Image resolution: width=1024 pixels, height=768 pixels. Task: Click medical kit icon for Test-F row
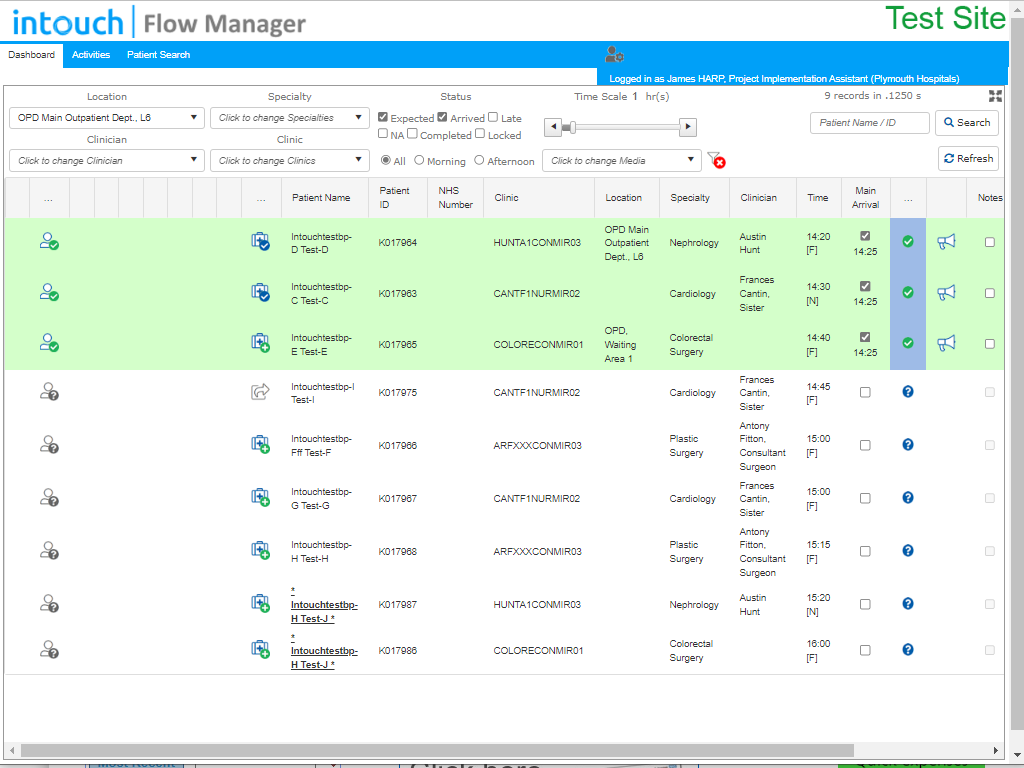261,444
